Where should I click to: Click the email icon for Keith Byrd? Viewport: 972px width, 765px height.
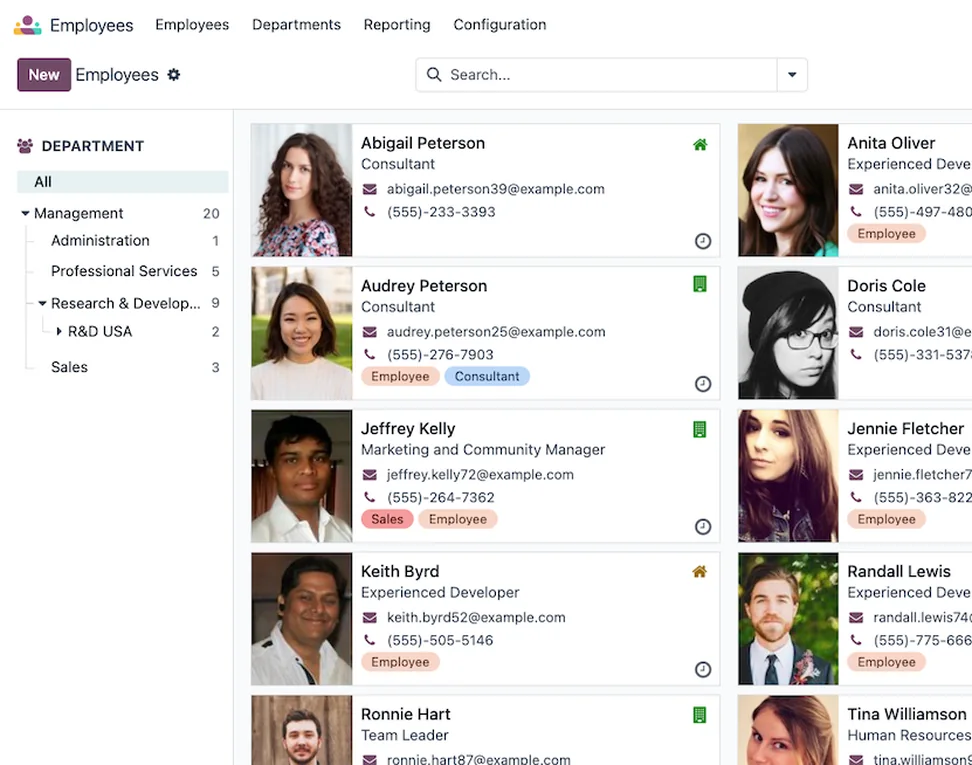pyautogui.click(x=369, y=617)
